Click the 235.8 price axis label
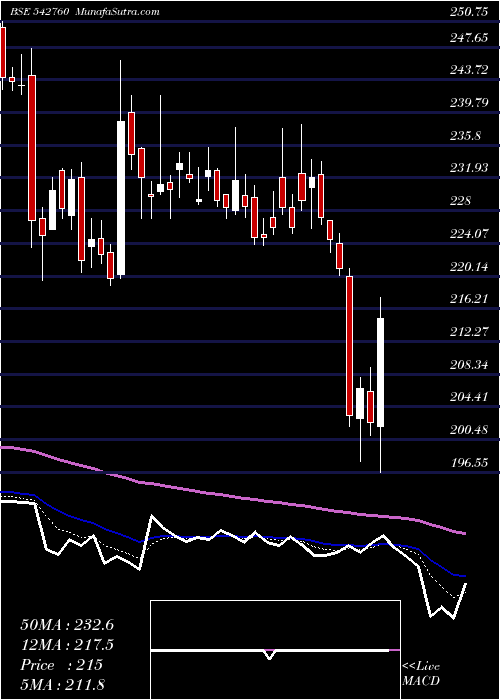This screenshot has width=500, height=700. pos(465,135)
